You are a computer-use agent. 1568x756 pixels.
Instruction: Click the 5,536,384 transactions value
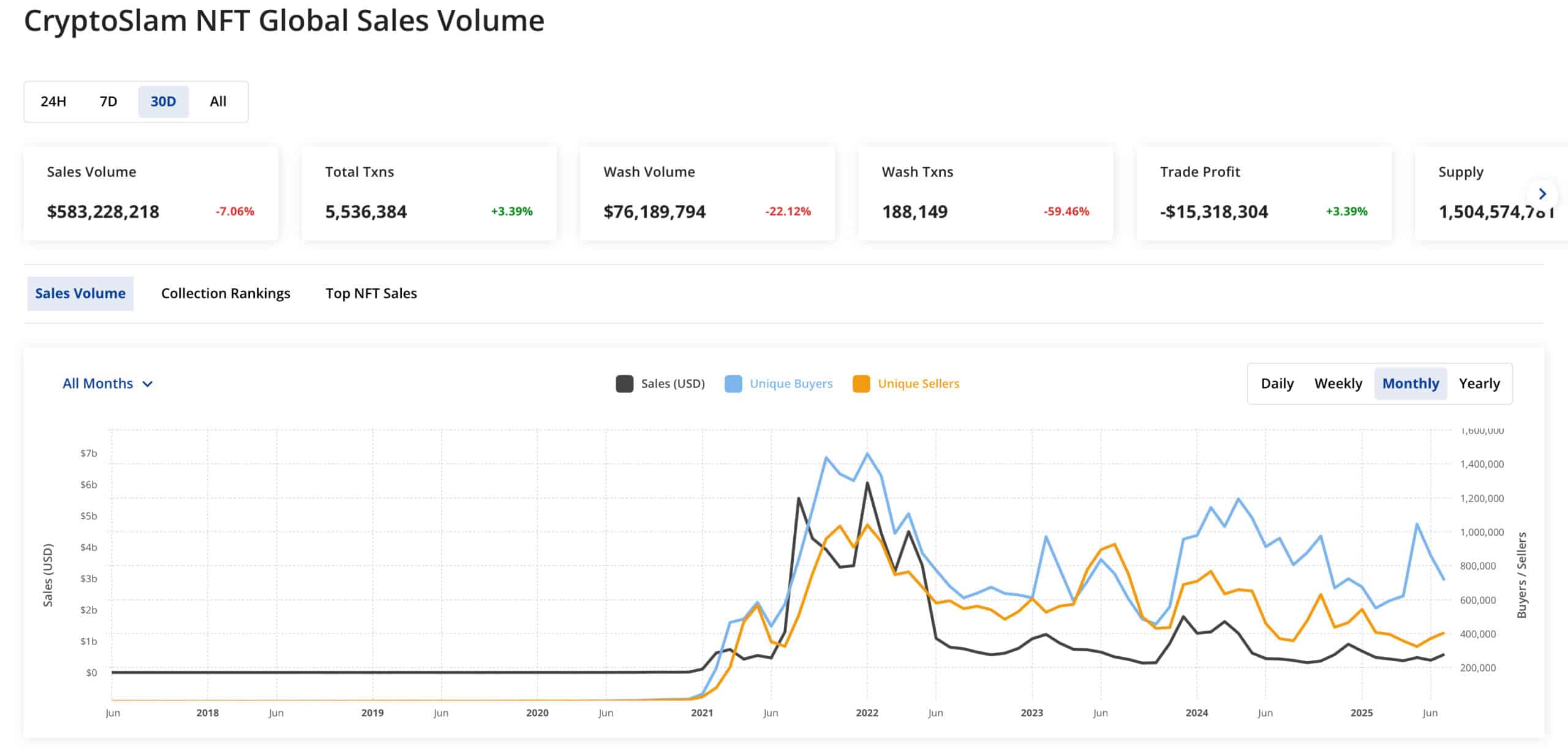click(366, 212)
